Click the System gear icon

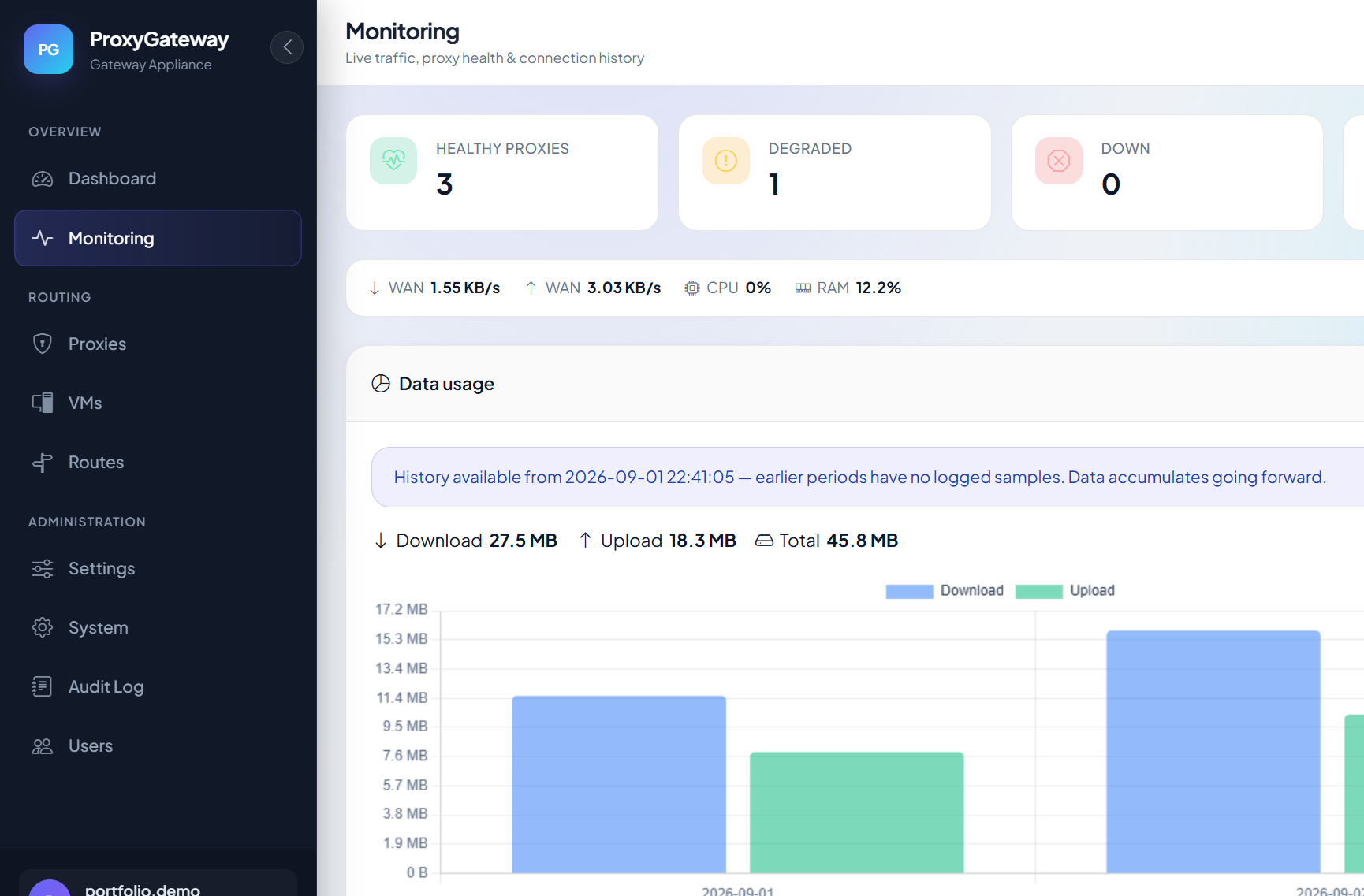click(x=43, y=628)
